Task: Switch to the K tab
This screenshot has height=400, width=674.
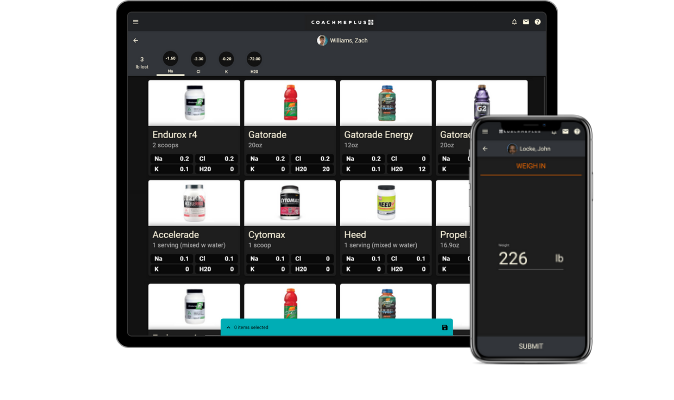Action: pyautogui.click(x=226, y=62)
